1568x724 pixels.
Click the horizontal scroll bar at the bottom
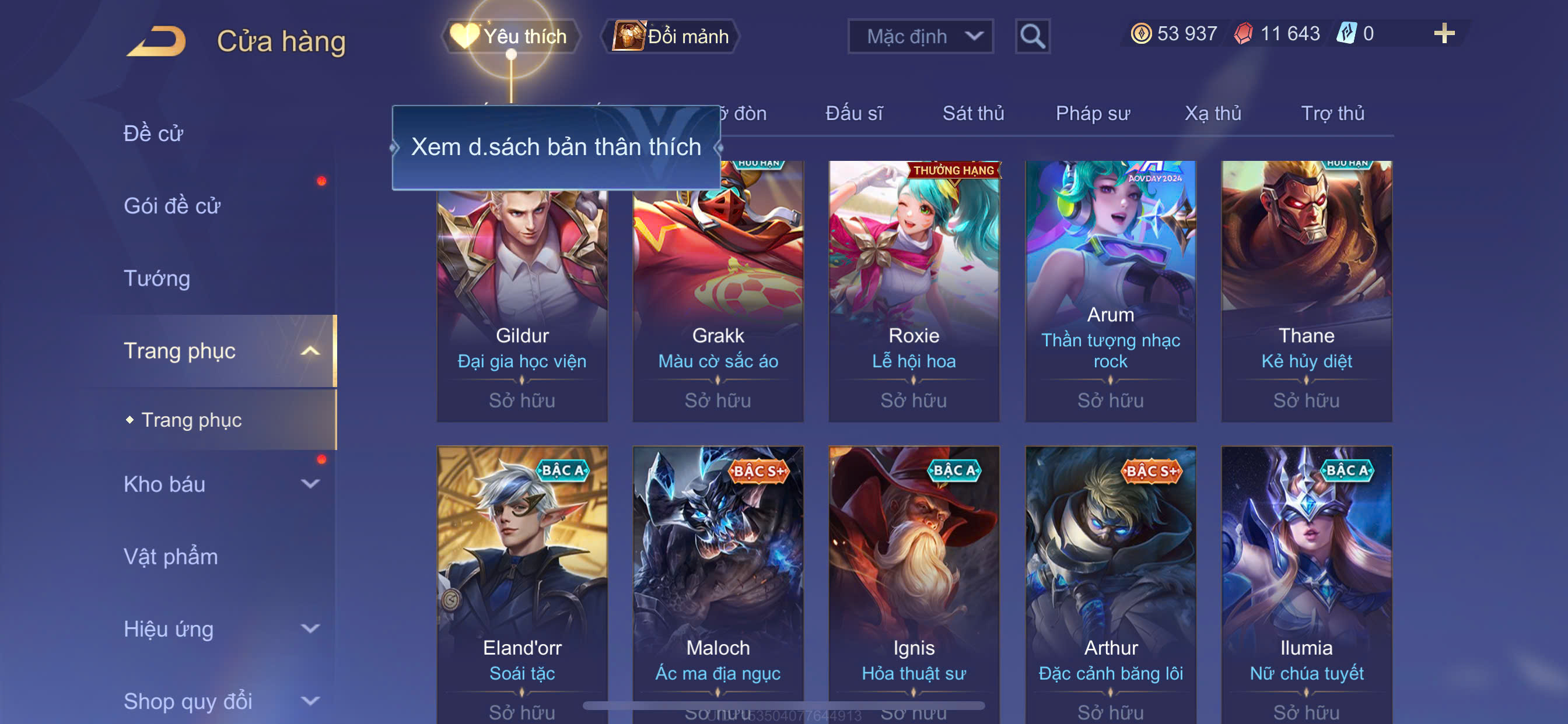tap(783, 706)
